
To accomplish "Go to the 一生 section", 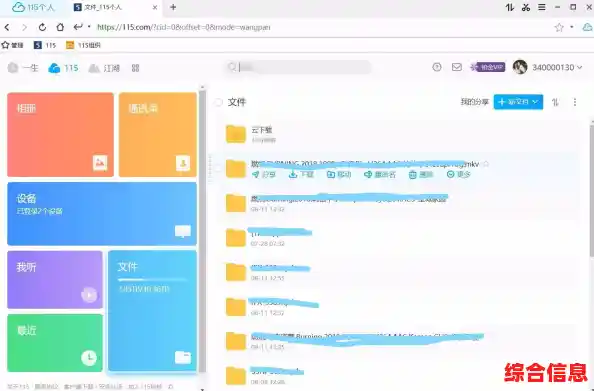I will 23,68.
